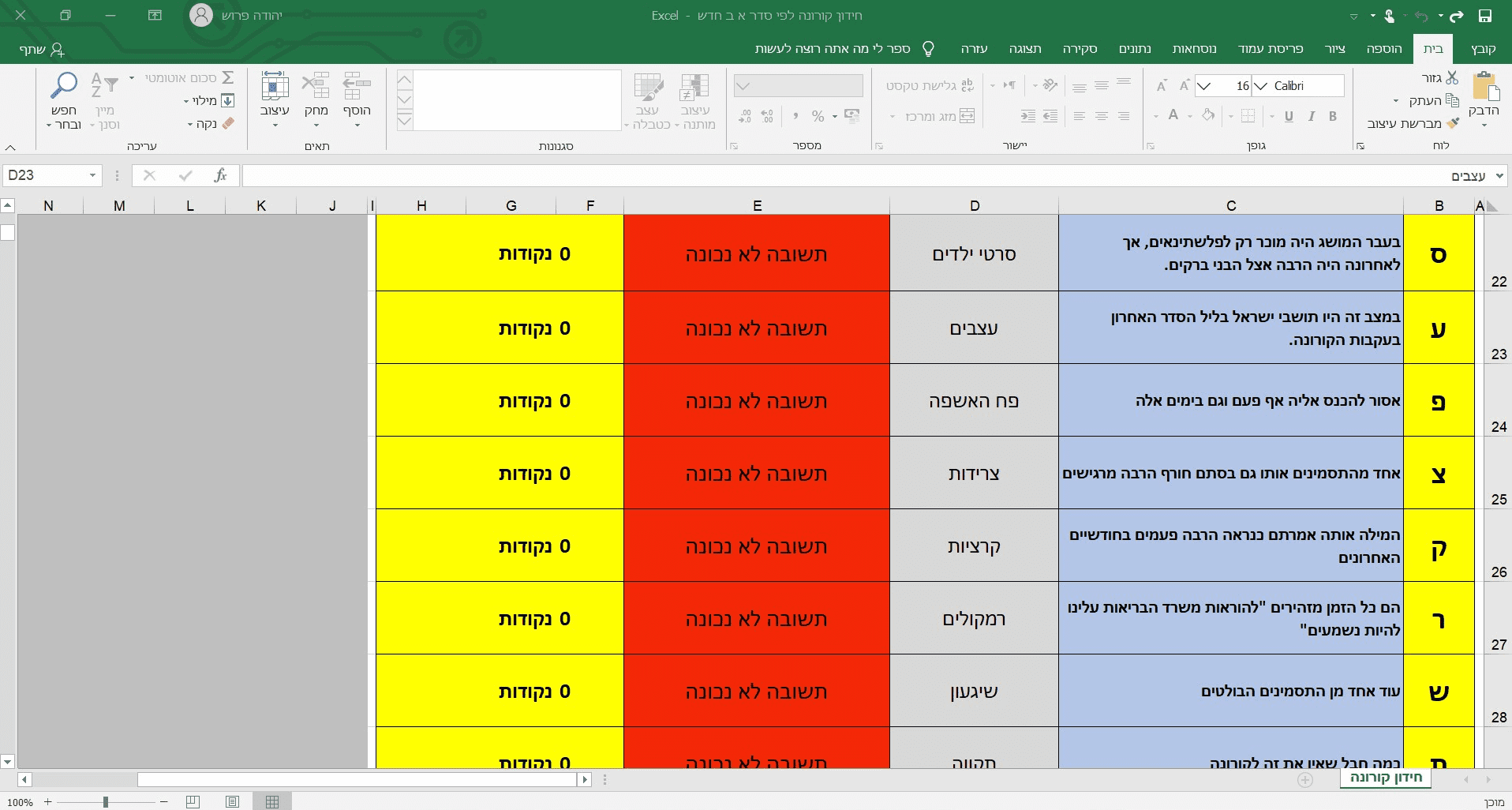Toggle Touch/Mouse mode in the quick access toolbar
The height and width of the screenshot is (810, 1512).
coord(1389,16)
